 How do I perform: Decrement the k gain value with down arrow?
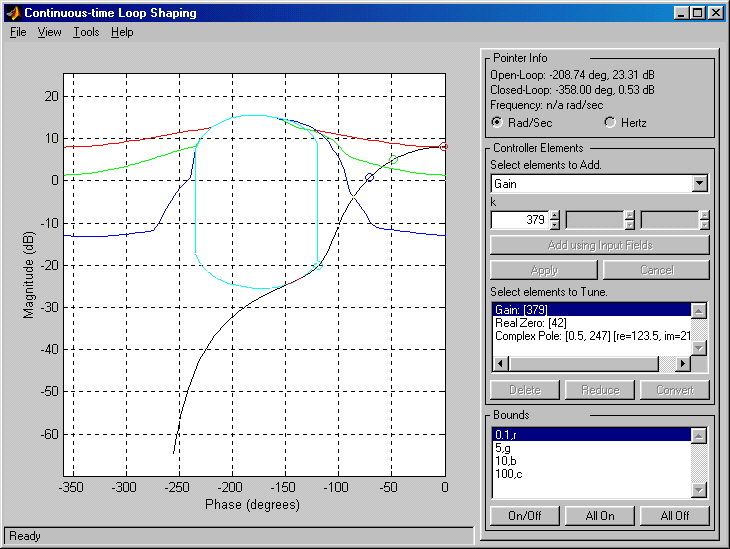click(x=553, y=224)
